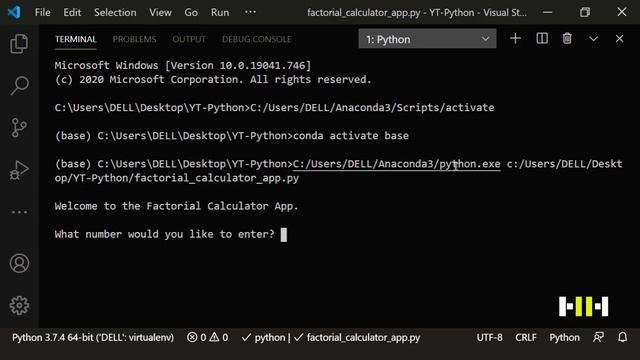Open the Explorer view in activity bar
Screen dimensions: 640x360
click(19, 43)
